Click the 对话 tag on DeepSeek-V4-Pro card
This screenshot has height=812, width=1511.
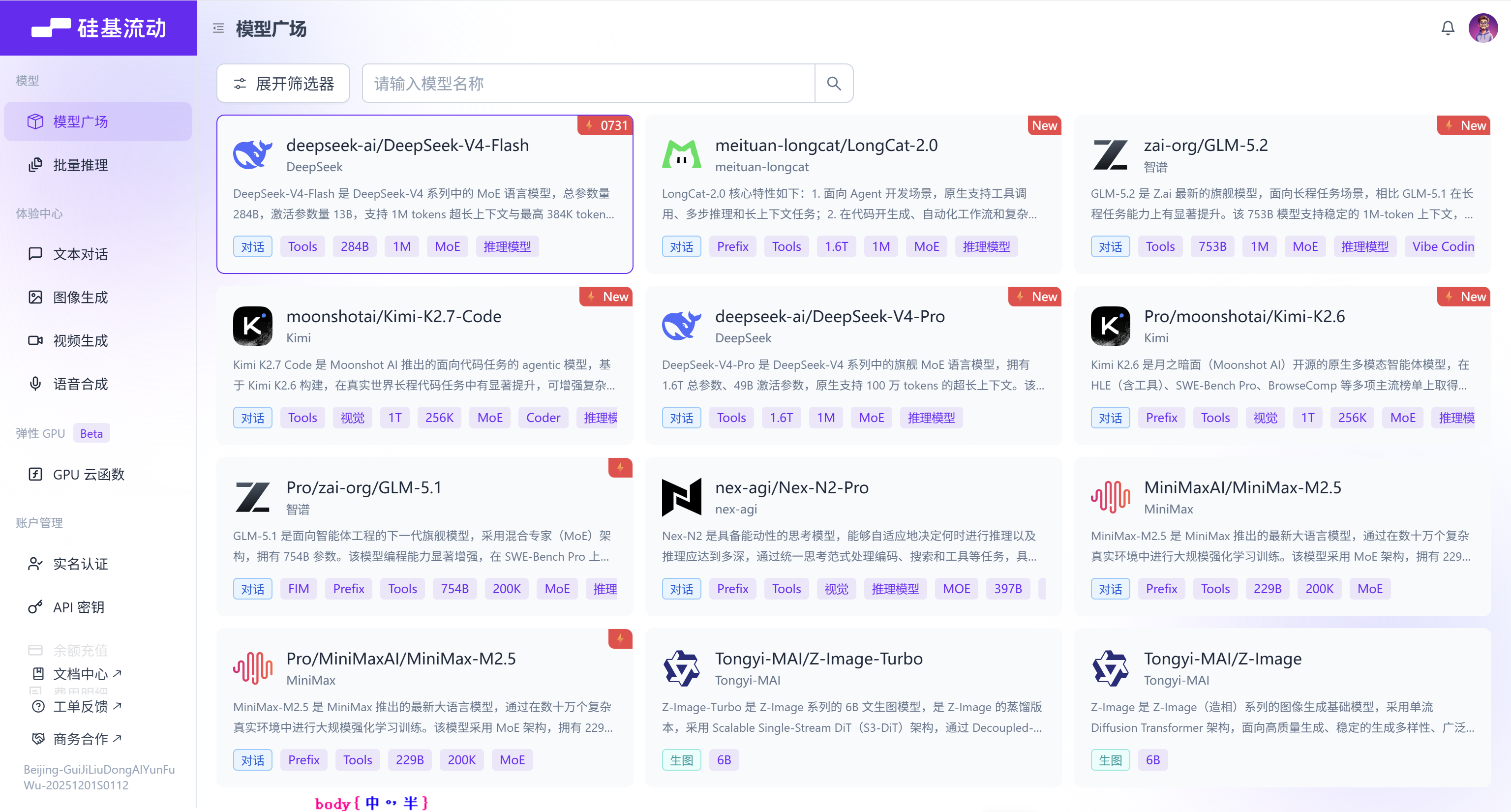pos(682,418)
